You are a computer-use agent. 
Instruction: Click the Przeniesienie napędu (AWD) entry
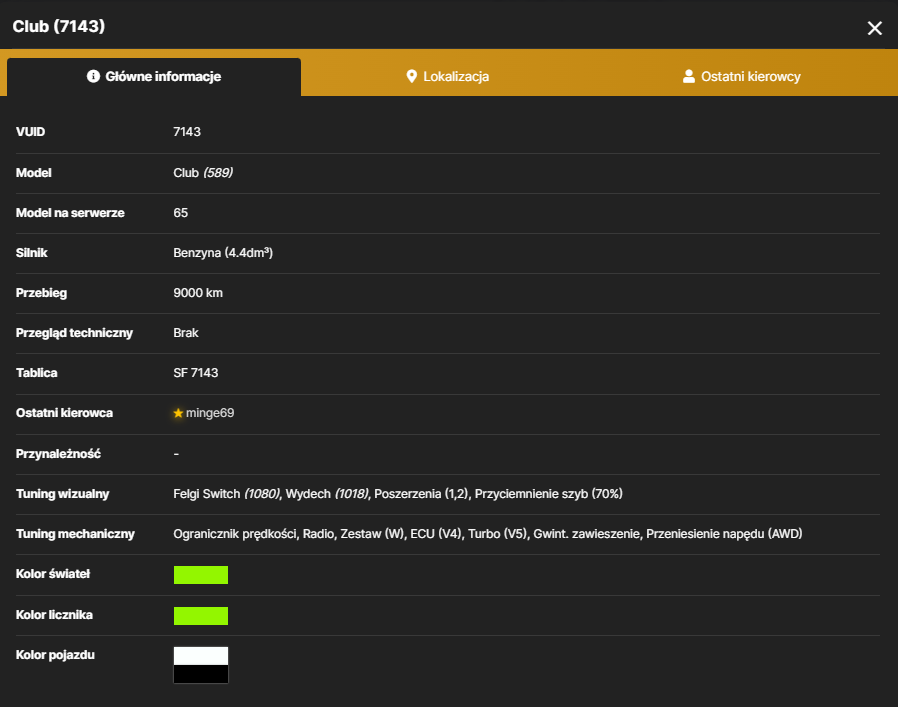click(x=724, y=534)
